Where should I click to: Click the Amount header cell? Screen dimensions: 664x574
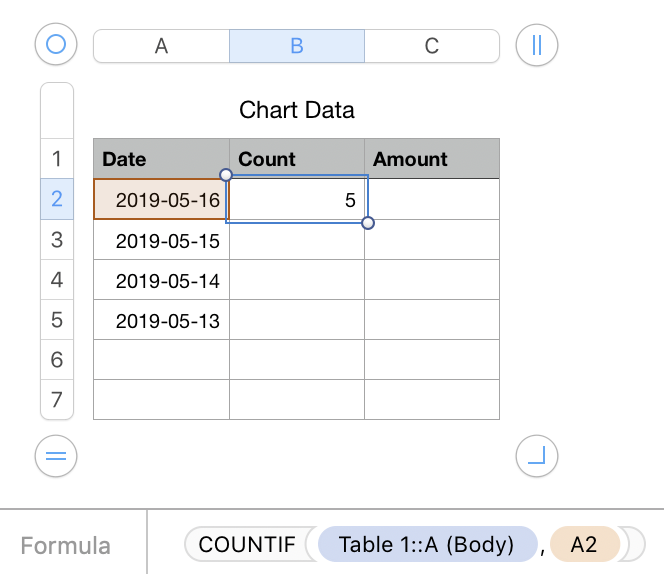point(431,159)
